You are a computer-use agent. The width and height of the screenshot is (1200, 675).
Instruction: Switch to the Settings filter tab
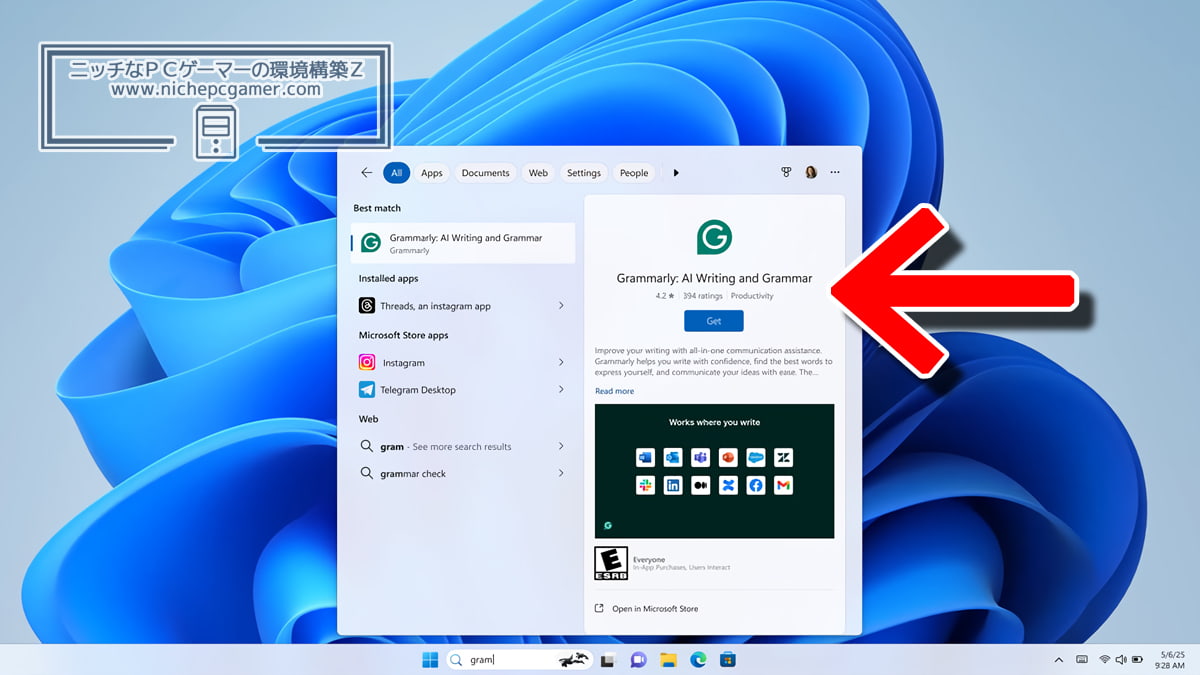584,173
